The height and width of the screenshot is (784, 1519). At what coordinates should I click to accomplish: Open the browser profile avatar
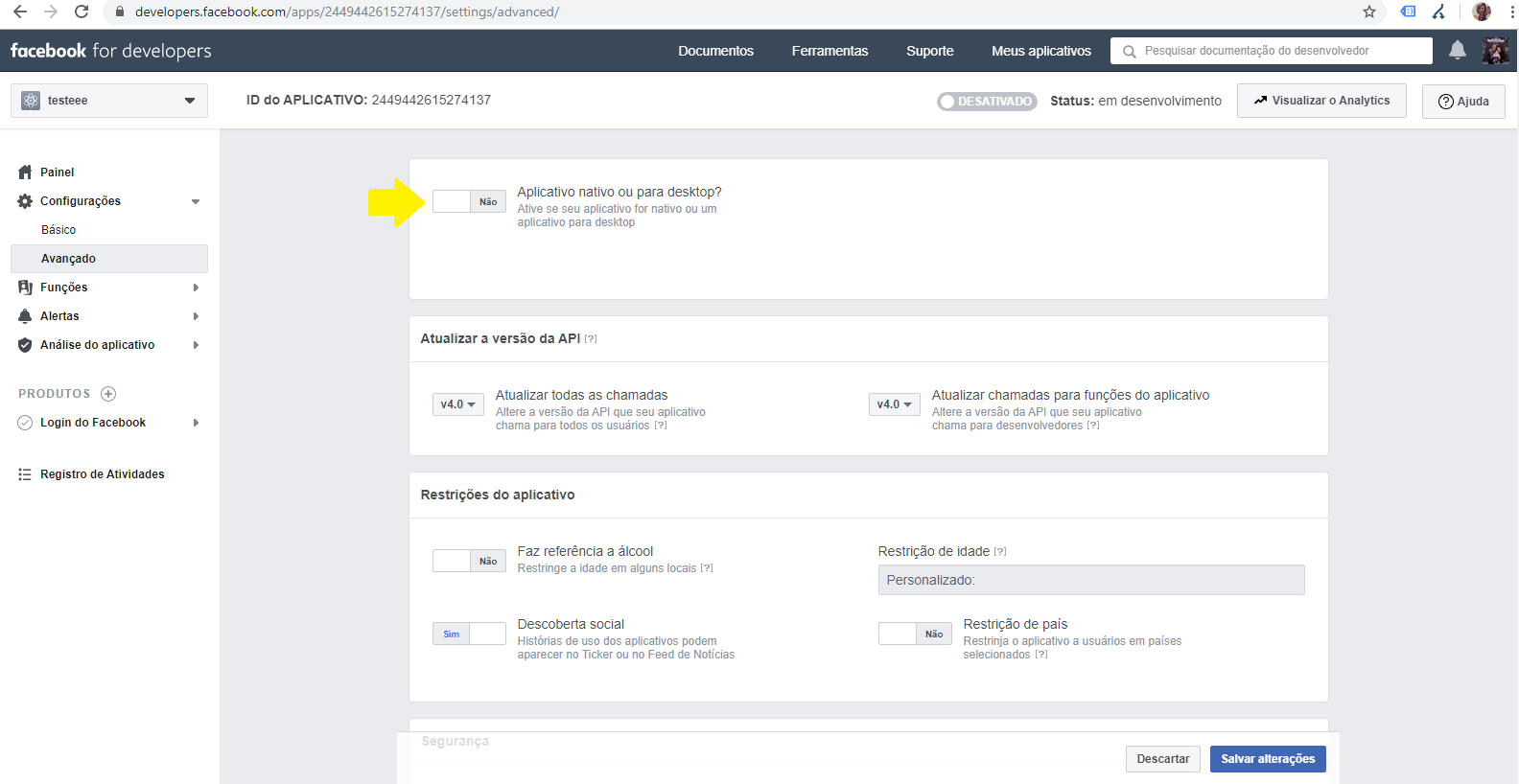tap(1482, 12)
